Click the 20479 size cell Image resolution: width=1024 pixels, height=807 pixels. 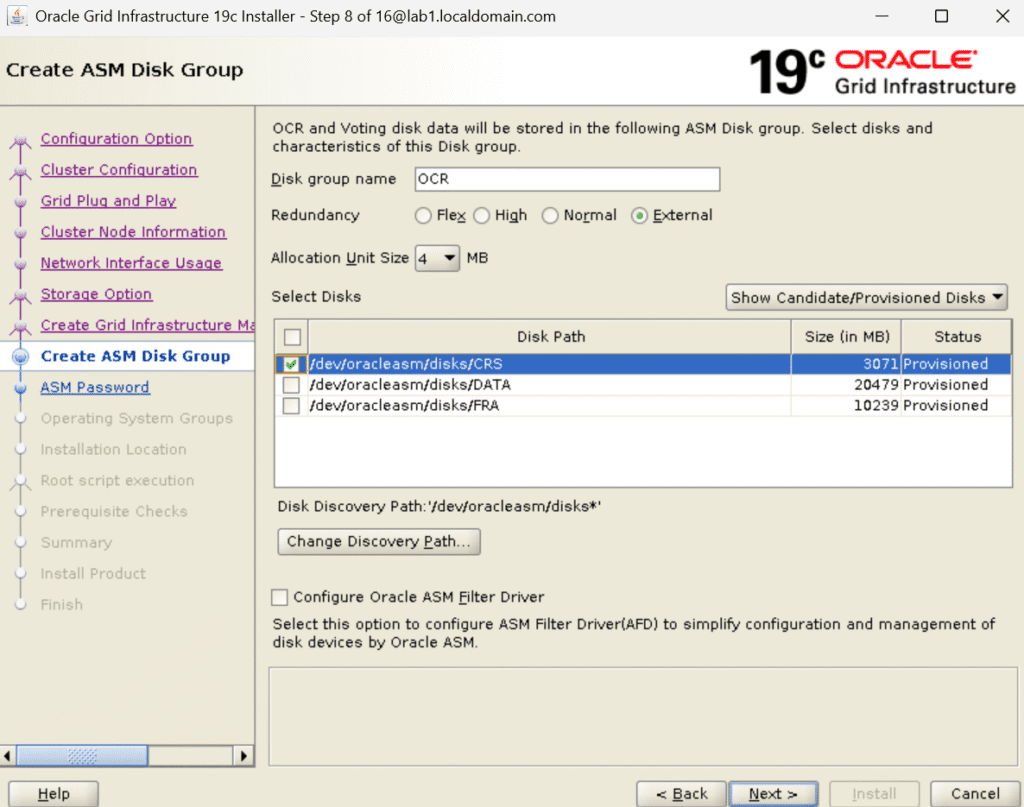coord(846,385)
